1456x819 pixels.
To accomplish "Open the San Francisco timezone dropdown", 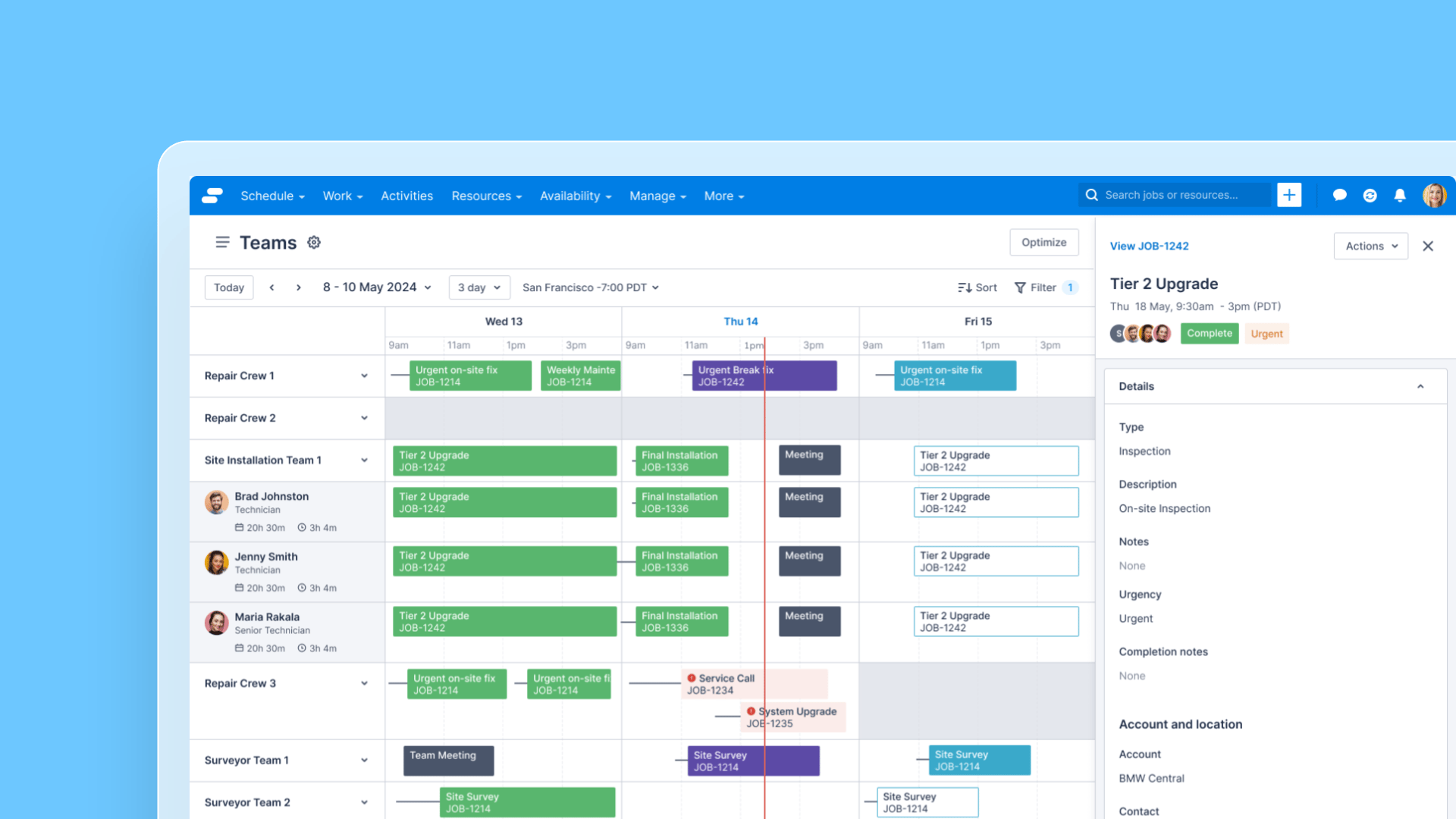I will 591,287.
